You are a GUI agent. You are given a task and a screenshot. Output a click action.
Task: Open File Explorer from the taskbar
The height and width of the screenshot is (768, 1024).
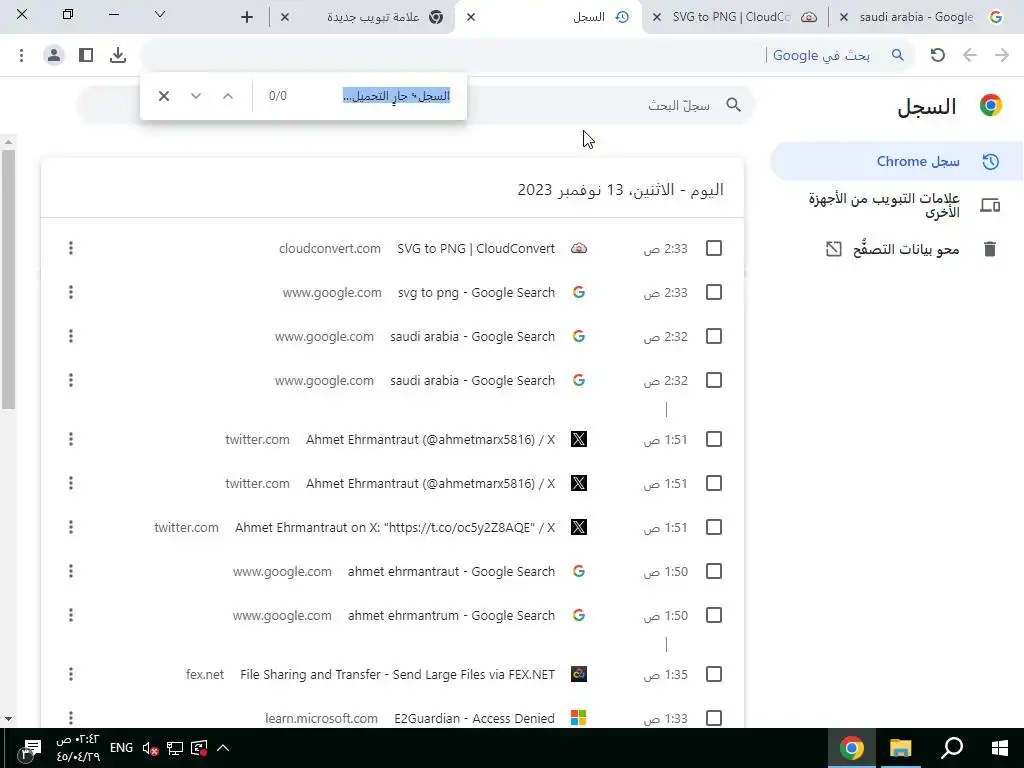901,748
